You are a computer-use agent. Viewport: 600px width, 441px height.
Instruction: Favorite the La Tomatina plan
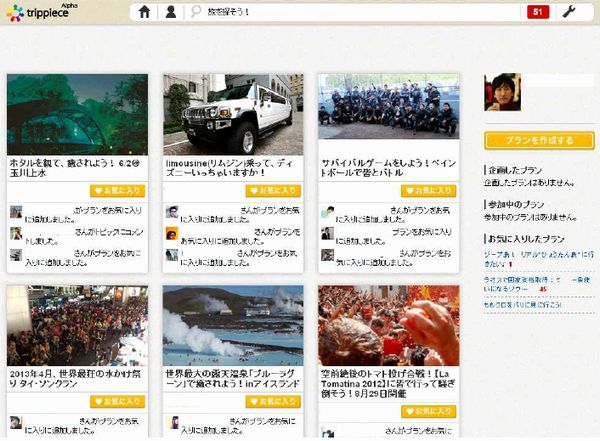429,412
